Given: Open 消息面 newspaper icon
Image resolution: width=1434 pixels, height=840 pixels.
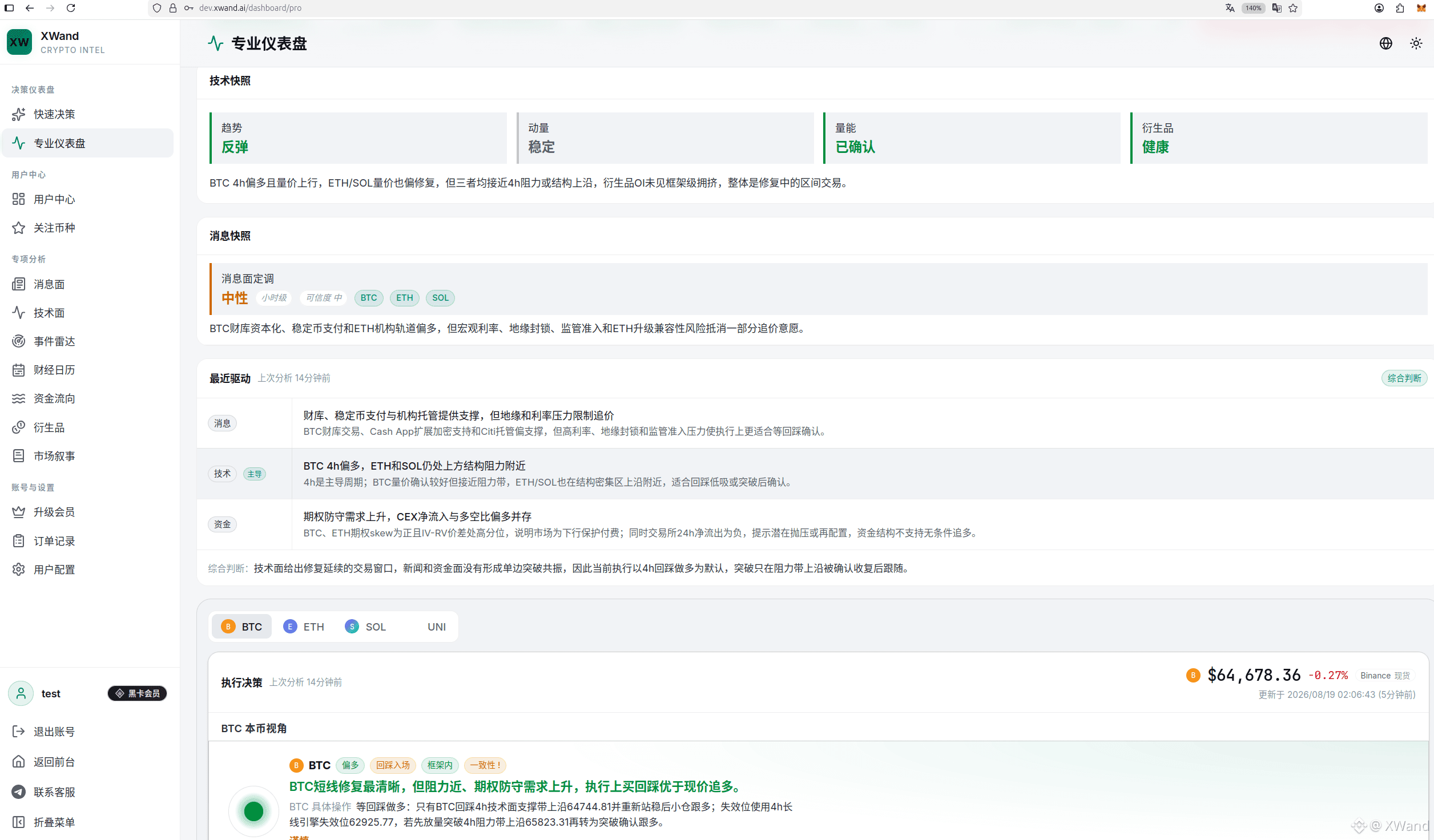Looking at the screenshot, I should coord(18,284).
